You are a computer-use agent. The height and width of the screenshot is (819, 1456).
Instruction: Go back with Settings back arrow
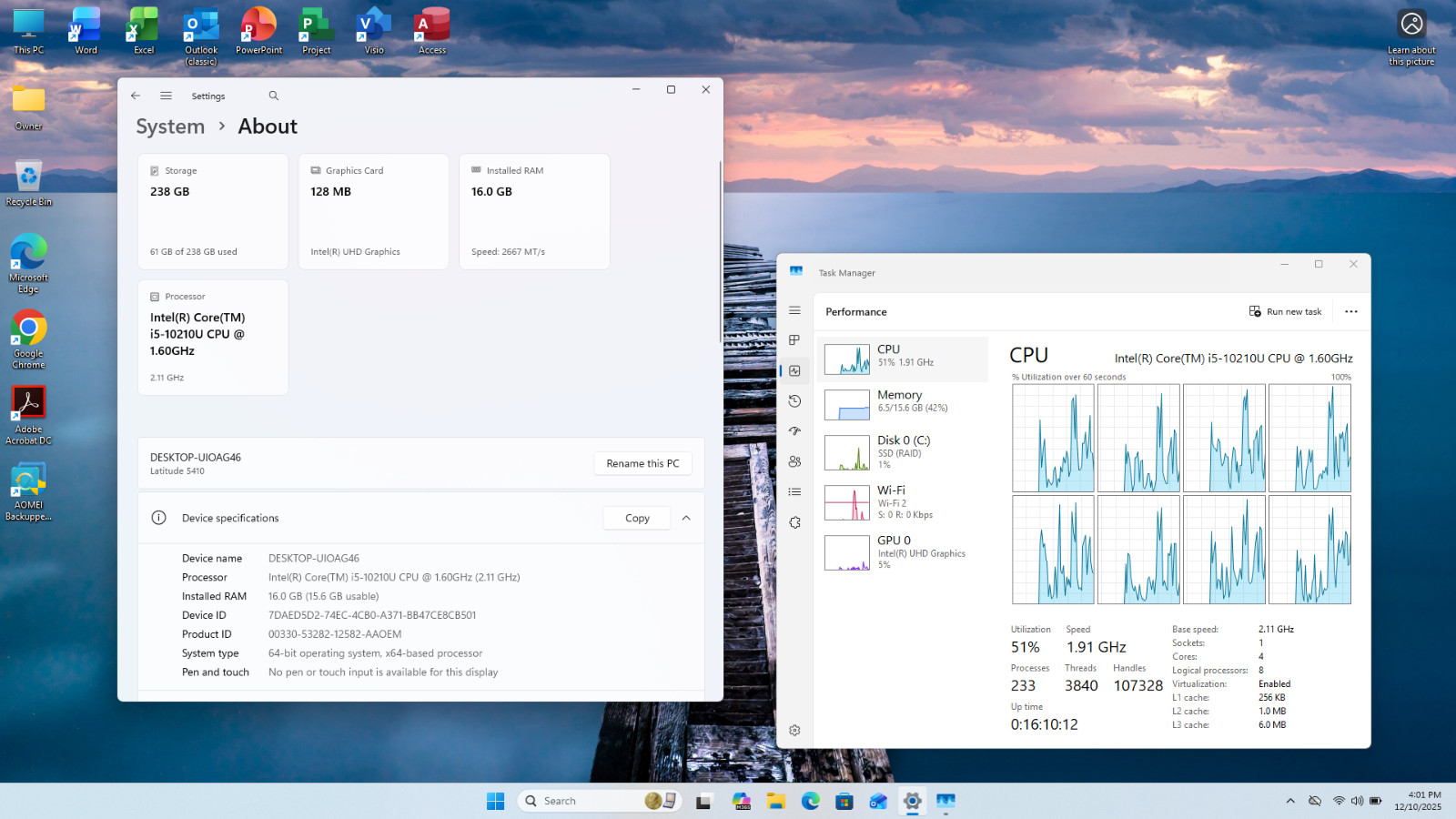point(136,96)
